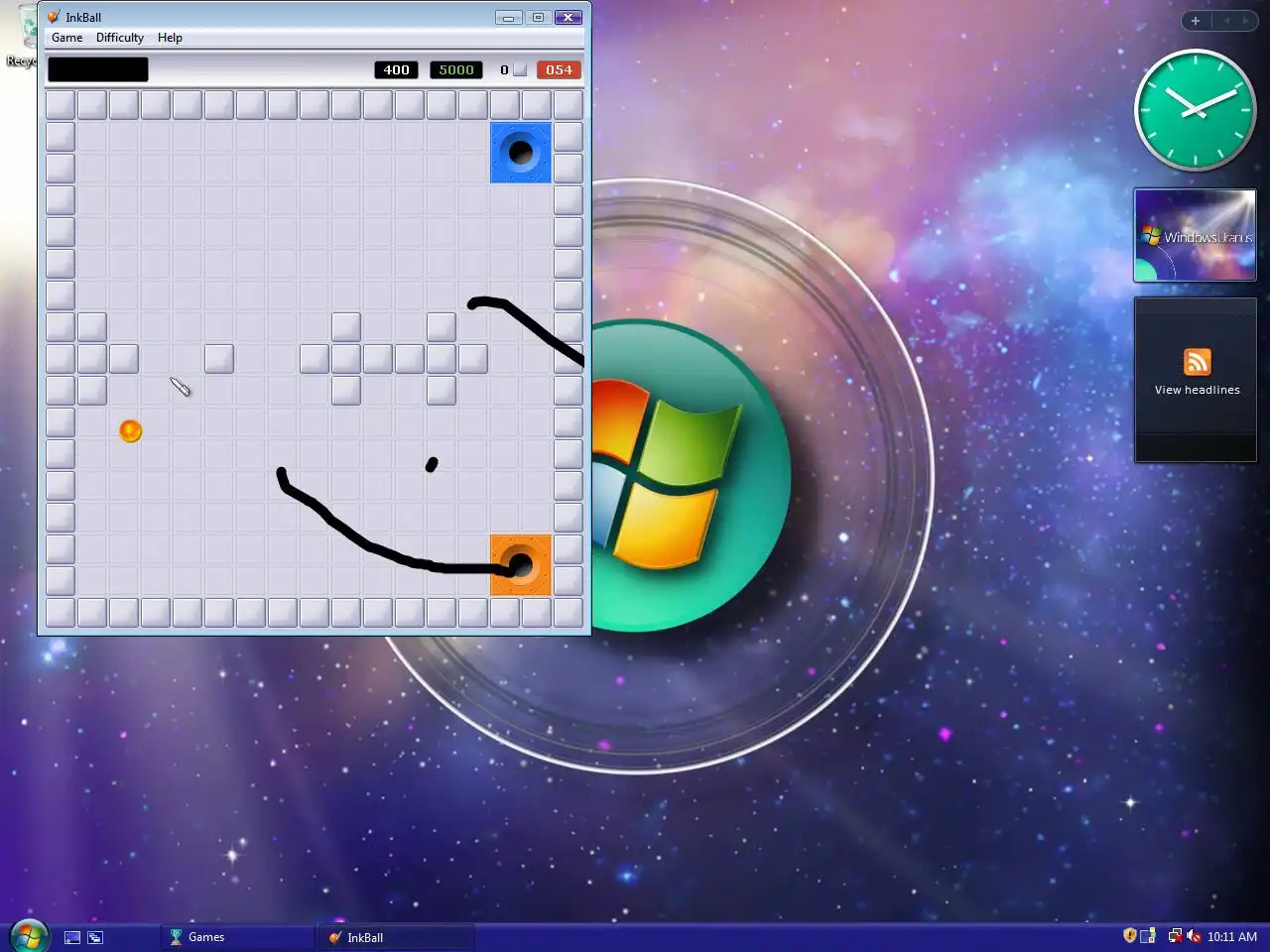Click the tray icon beside the security shield
1270x952 pixels.
click(x=1148, y=936)
